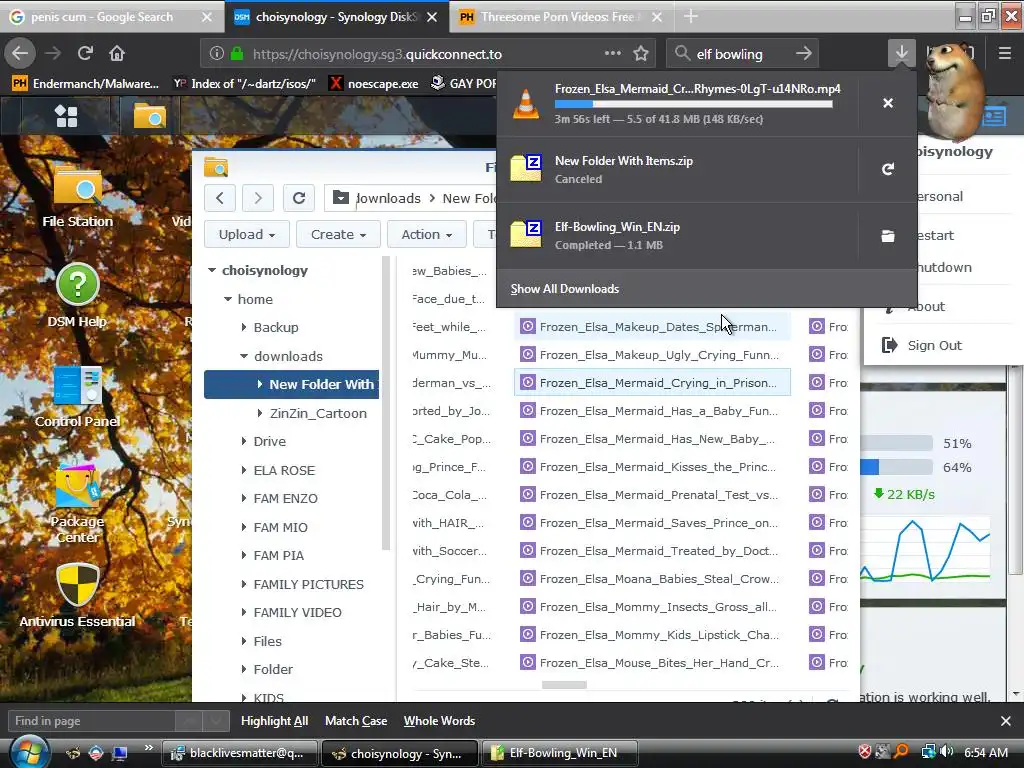Open the Upload dropdown

[246, 234]
